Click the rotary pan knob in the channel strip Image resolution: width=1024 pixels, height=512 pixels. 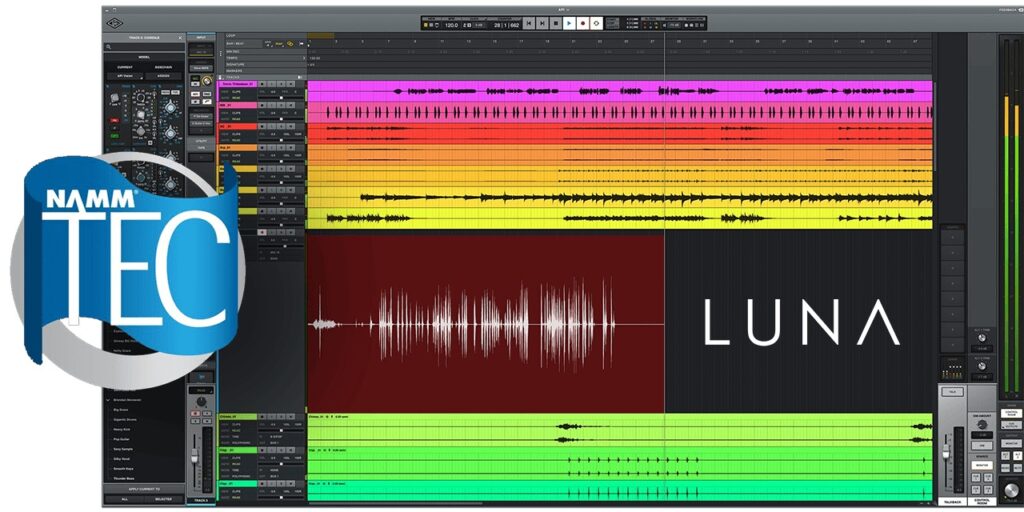coord(201,401)
